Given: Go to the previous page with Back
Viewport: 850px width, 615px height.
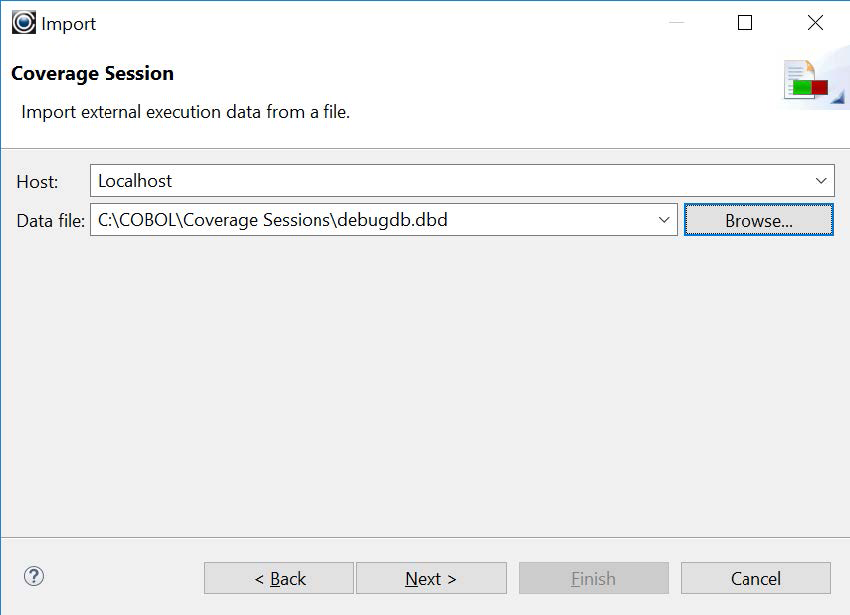Looking at the screenshot, I should tap(279, 578).
